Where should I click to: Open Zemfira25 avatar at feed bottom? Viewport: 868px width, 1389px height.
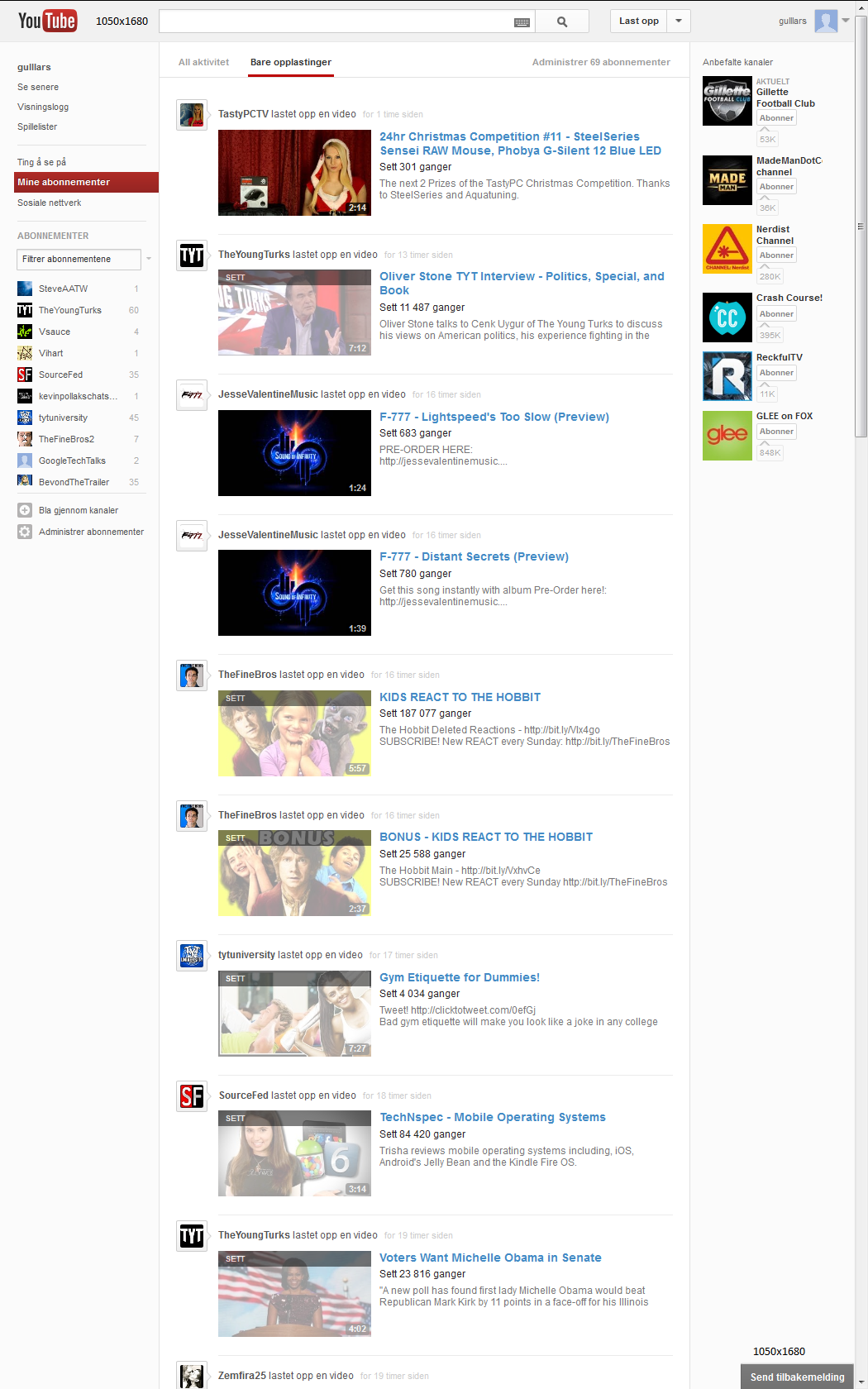click(x=192, y=1376)
